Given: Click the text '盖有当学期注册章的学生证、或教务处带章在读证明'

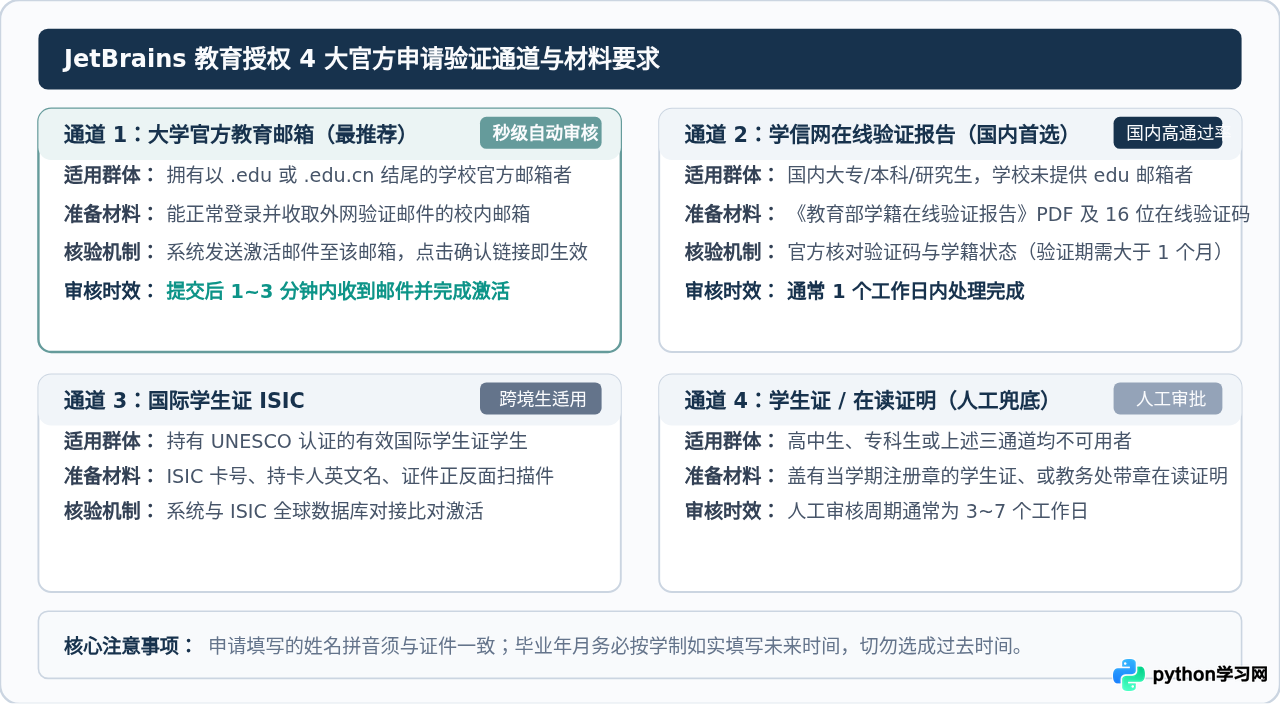Looking at the screenshot, I should (1008, 476).
